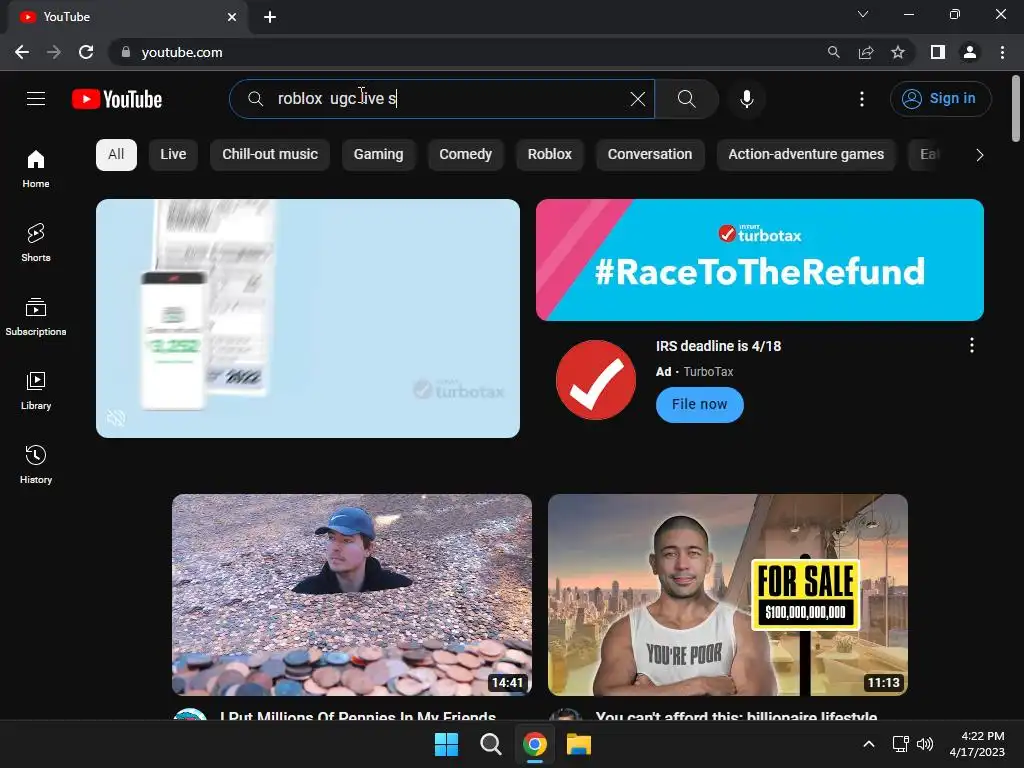
Task: Click the search magnifier button
Action: pos(686,99)
